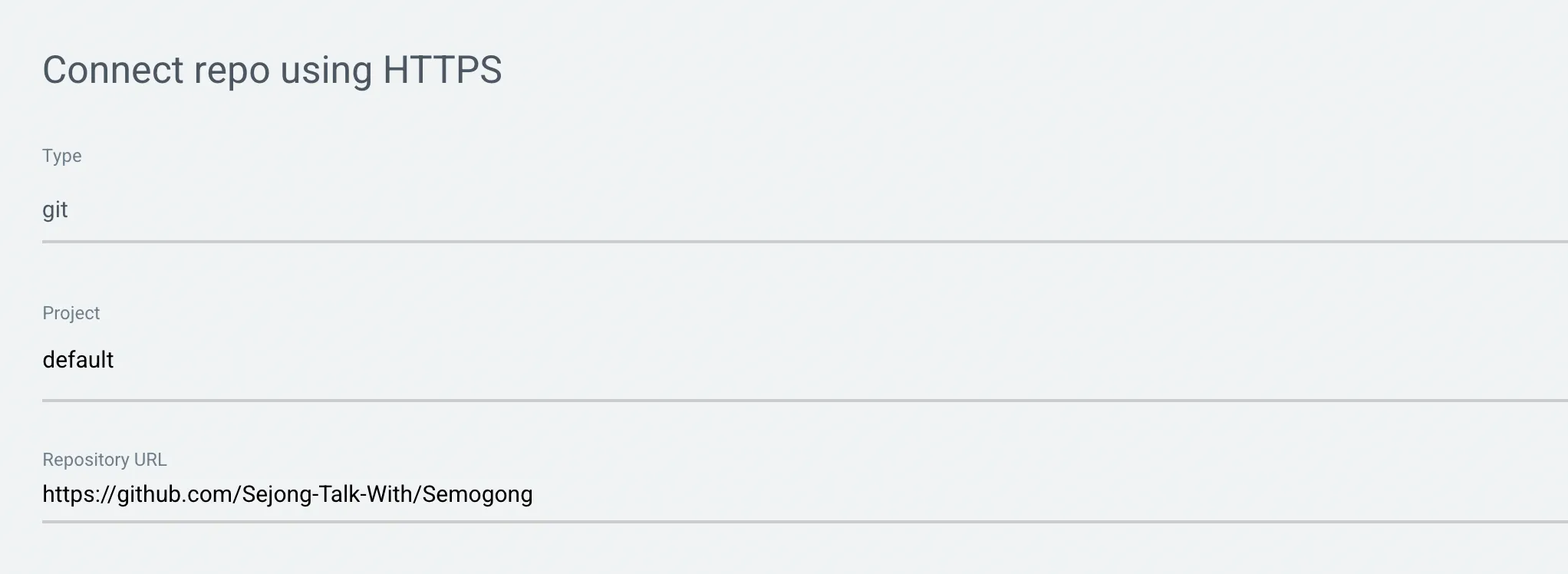The width and height of the screenshot is (1568, 574).
Task: Focus the Repository URL input field
Action: 767,494
